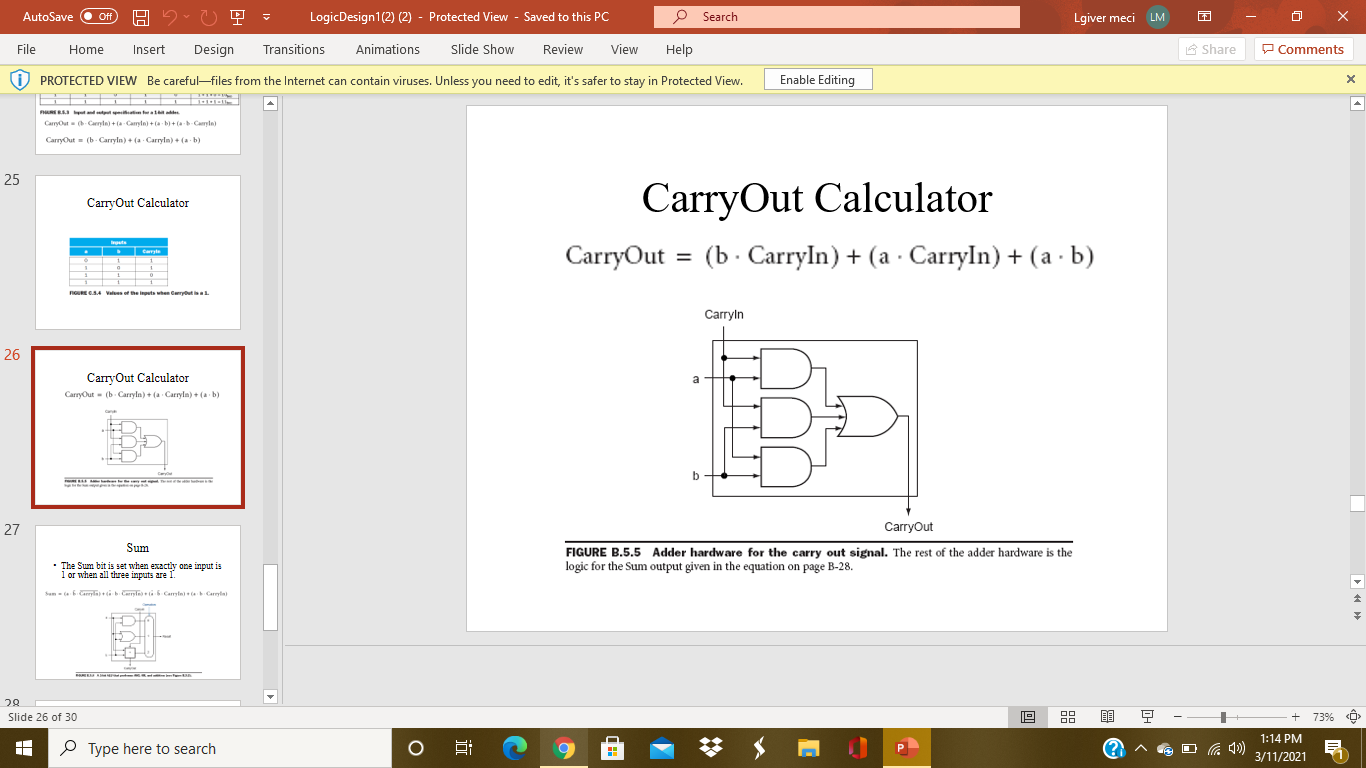Select slide 27 Sum thumbnail
The image size is (1366, 768).
pos(138,602)
